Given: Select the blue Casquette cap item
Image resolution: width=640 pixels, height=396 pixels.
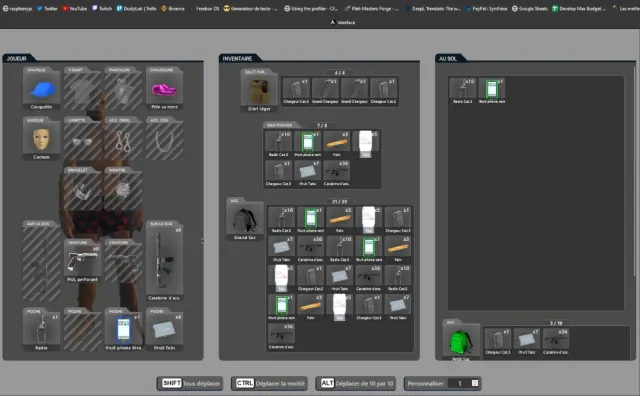Looking at the screenshot, I should point(41,89).
